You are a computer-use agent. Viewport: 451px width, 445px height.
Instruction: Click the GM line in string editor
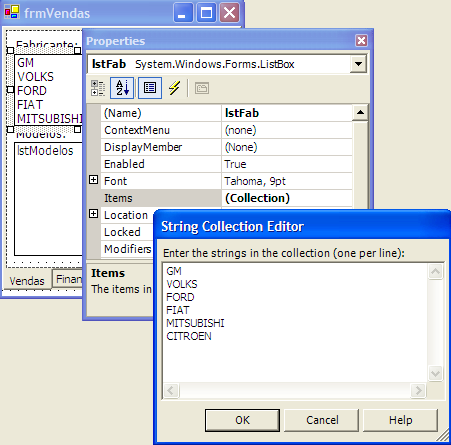coord(174,271)
